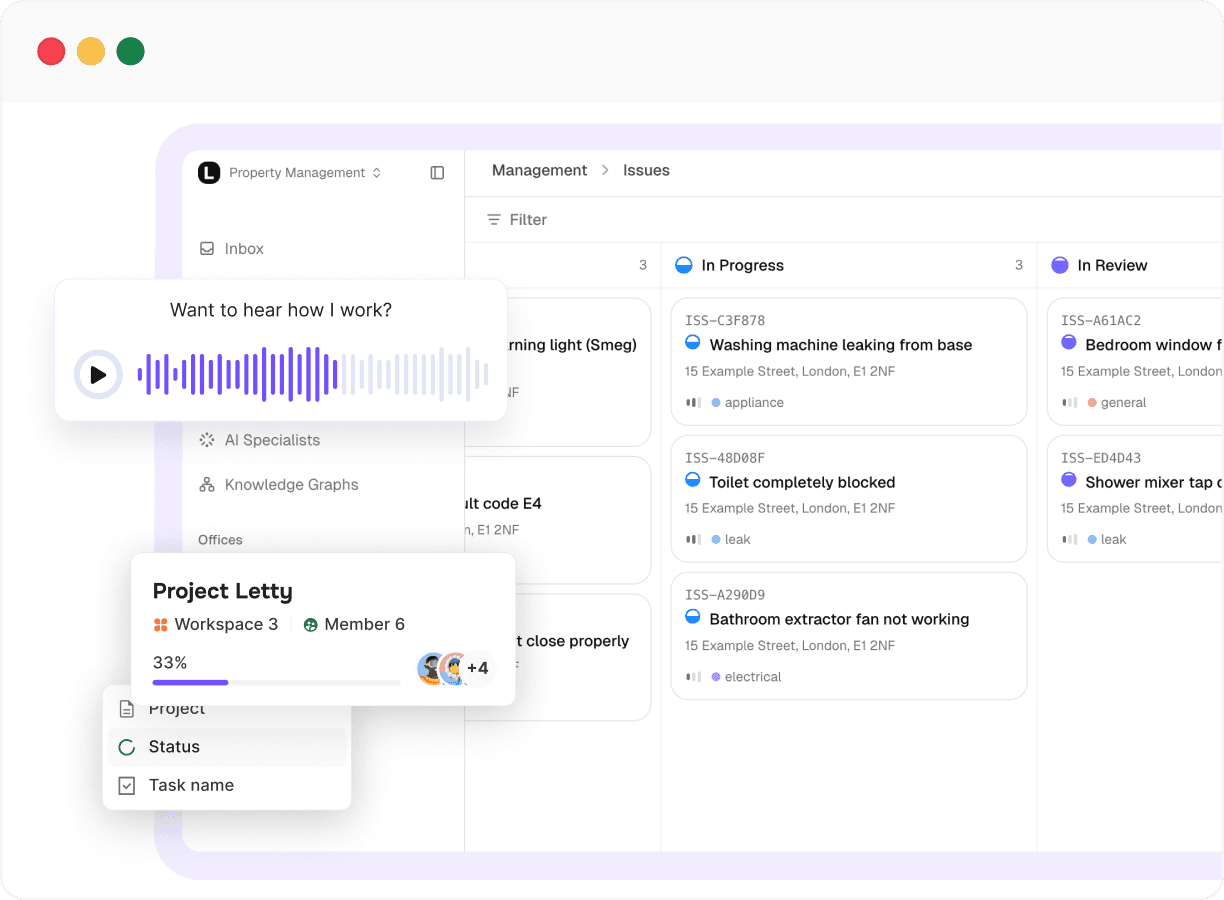
Task: Toggle the sidebar panel icon
Action: [x=437, y=173]
